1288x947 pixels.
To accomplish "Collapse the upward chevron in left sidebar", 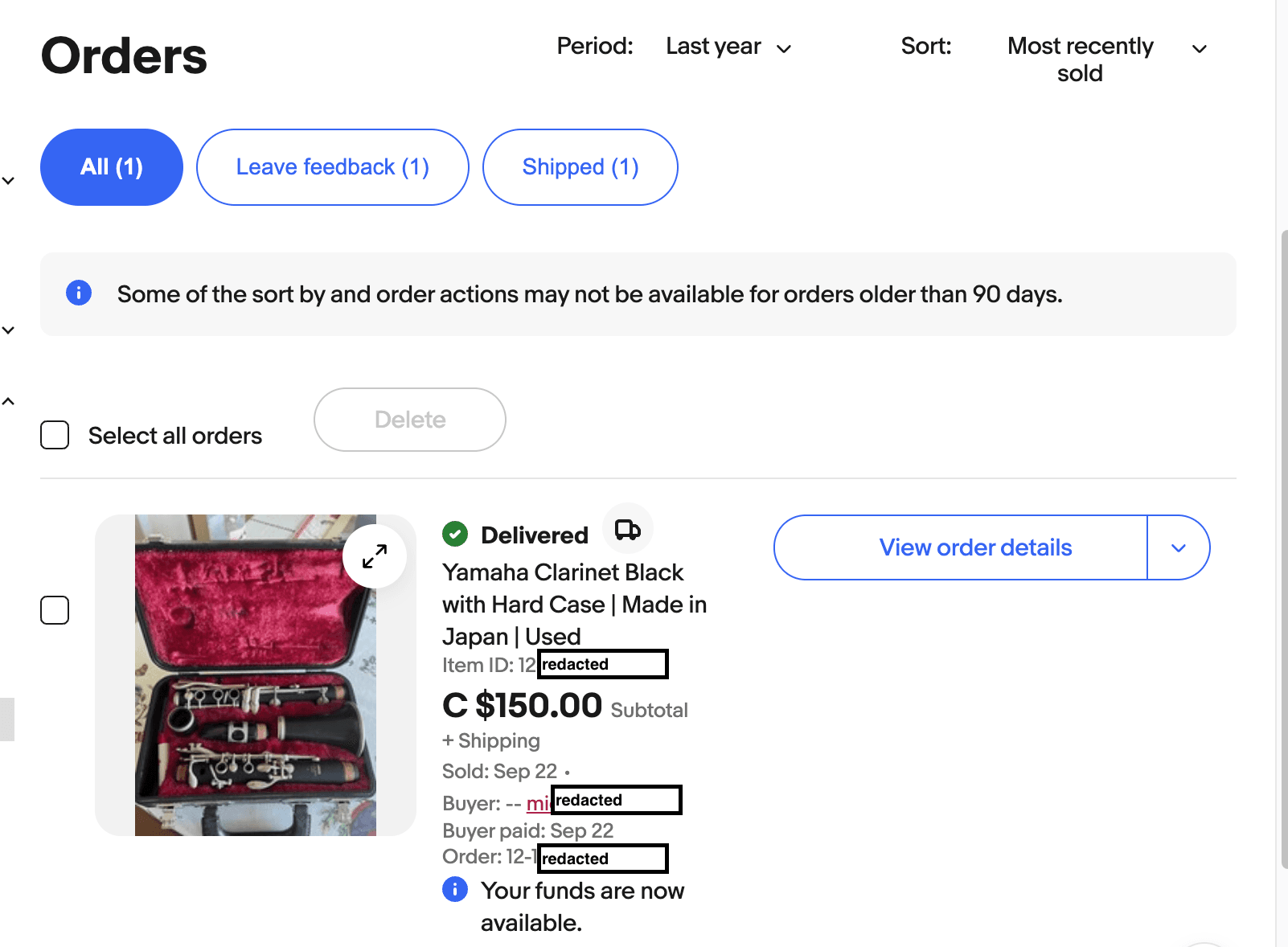I will tap(8, 401).
